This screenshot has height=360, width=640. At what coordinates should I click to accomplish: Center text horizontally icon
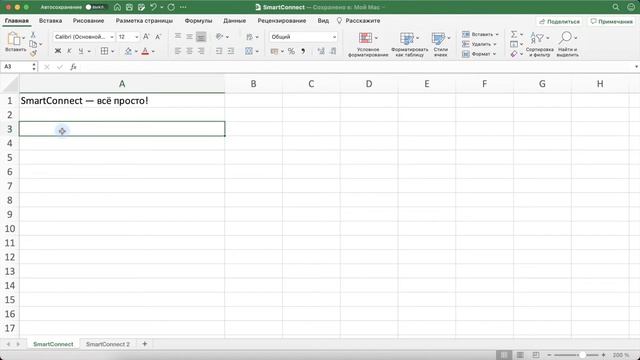click(x=189, y=51)
